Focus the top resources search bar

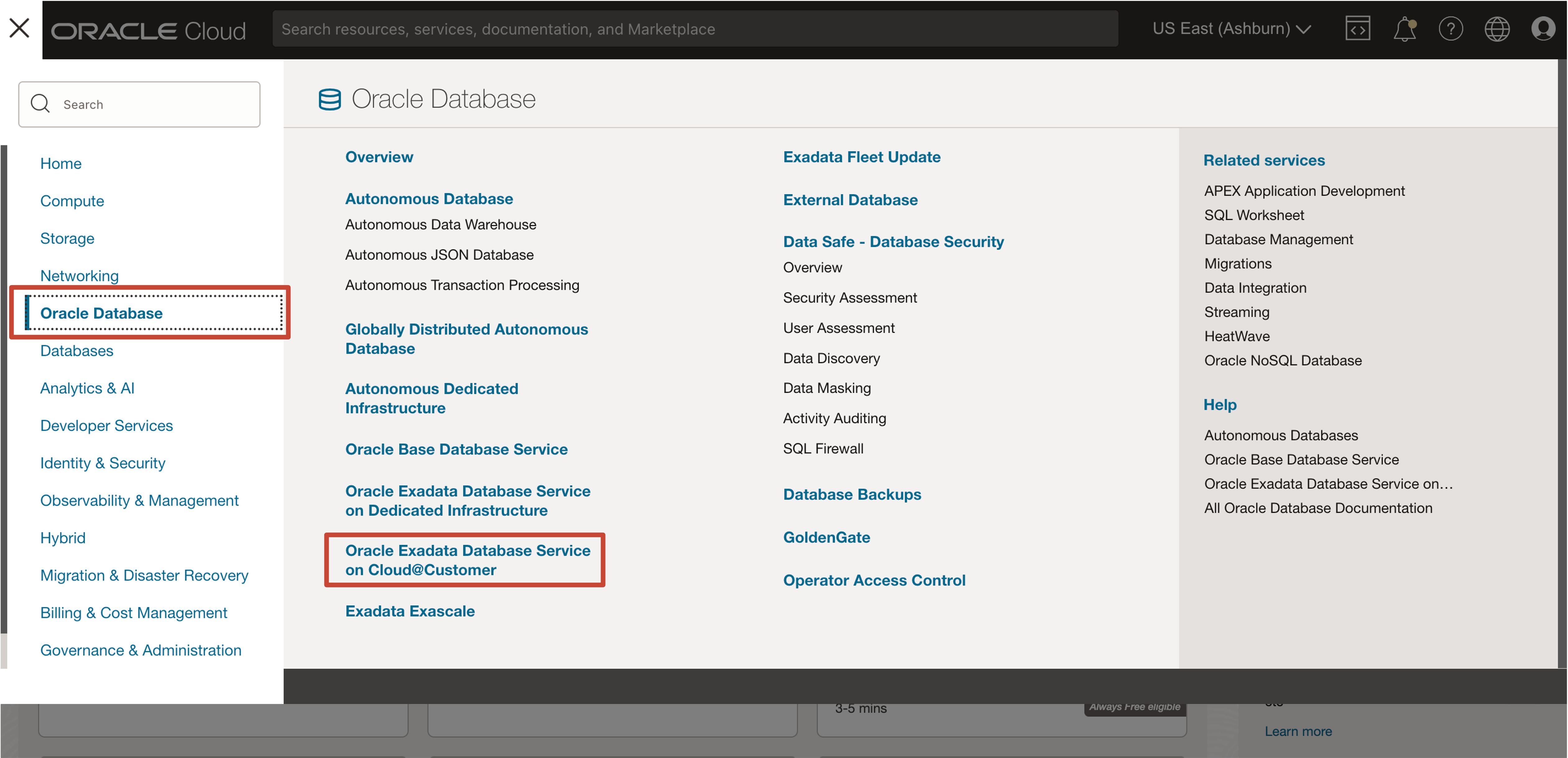coord(694,29)
